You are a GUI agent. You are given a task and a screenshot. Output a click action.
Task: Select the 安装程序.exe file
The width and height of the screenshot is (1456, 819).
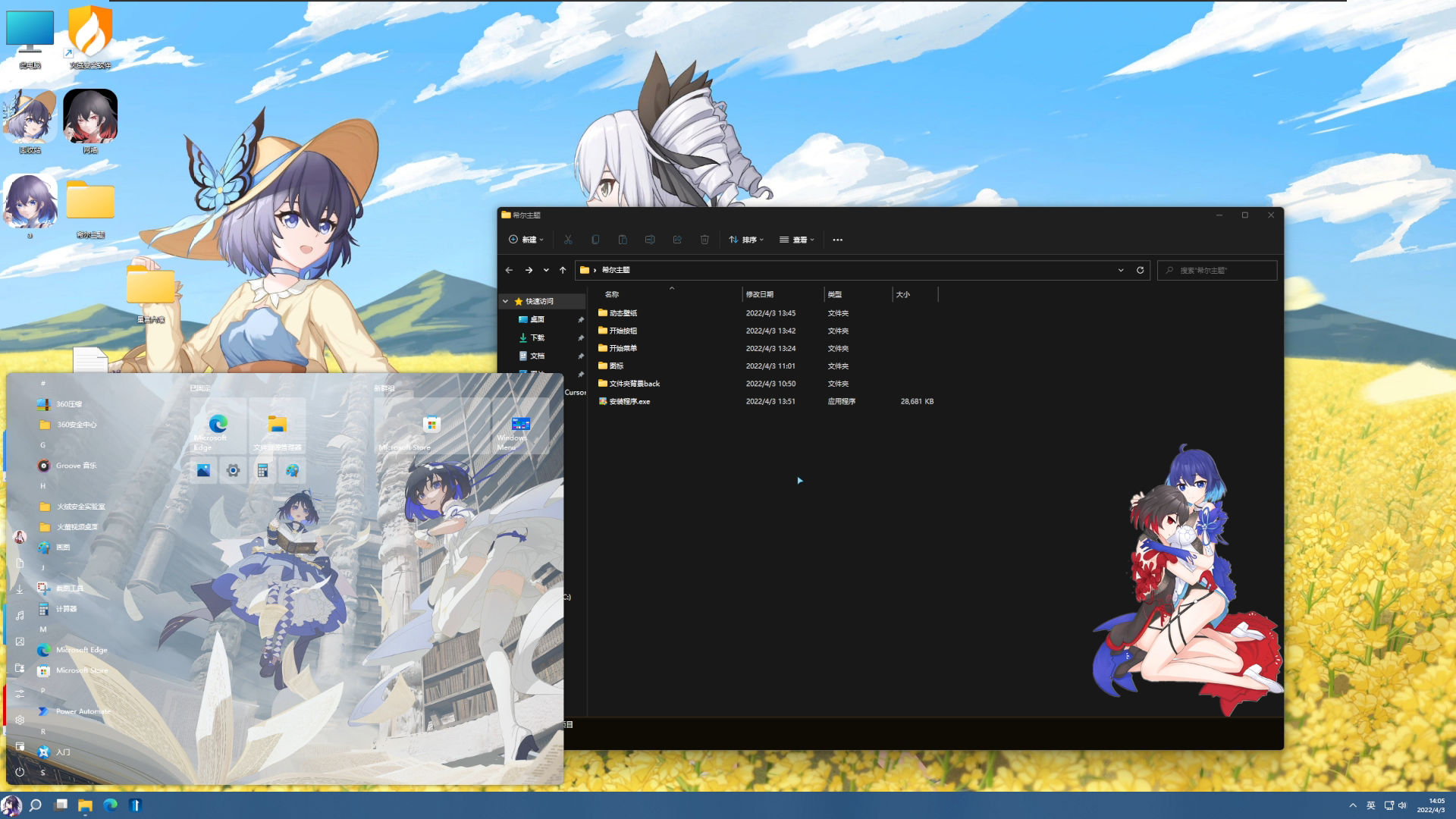pos(629,401)
